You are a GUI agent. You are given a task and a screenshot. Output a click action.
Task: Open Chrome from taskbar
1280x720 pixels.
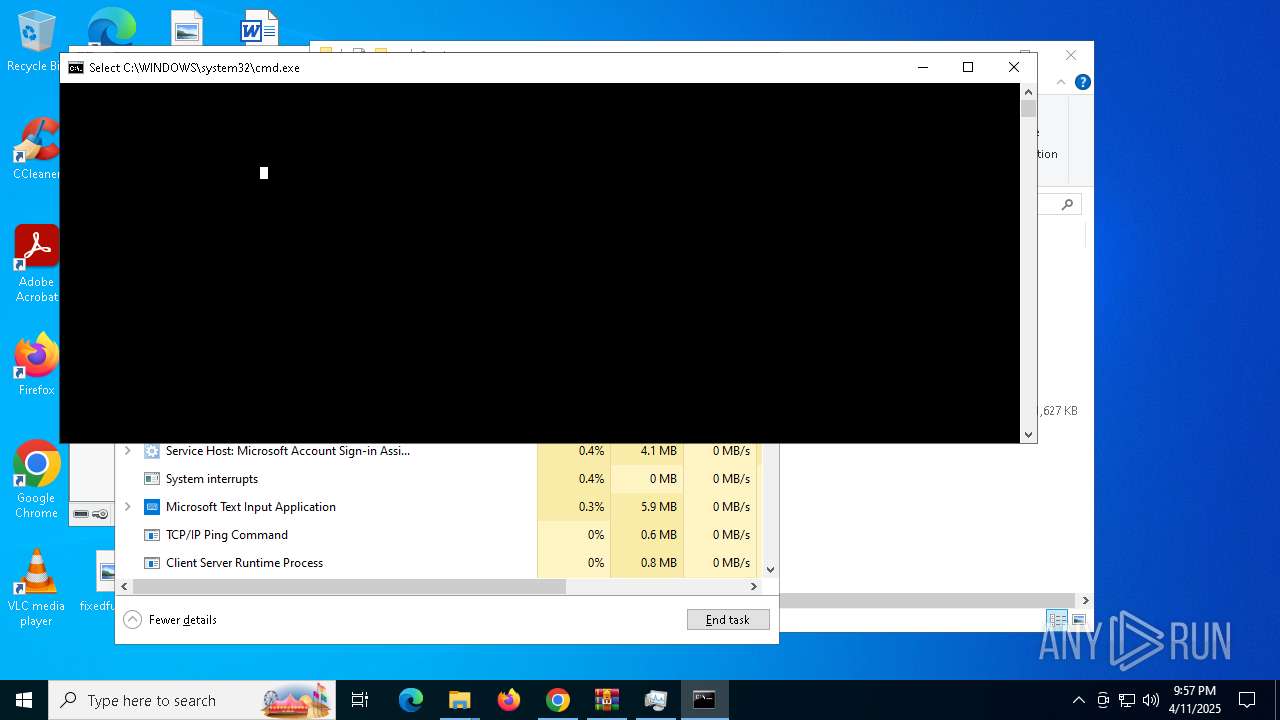(557, 700)
